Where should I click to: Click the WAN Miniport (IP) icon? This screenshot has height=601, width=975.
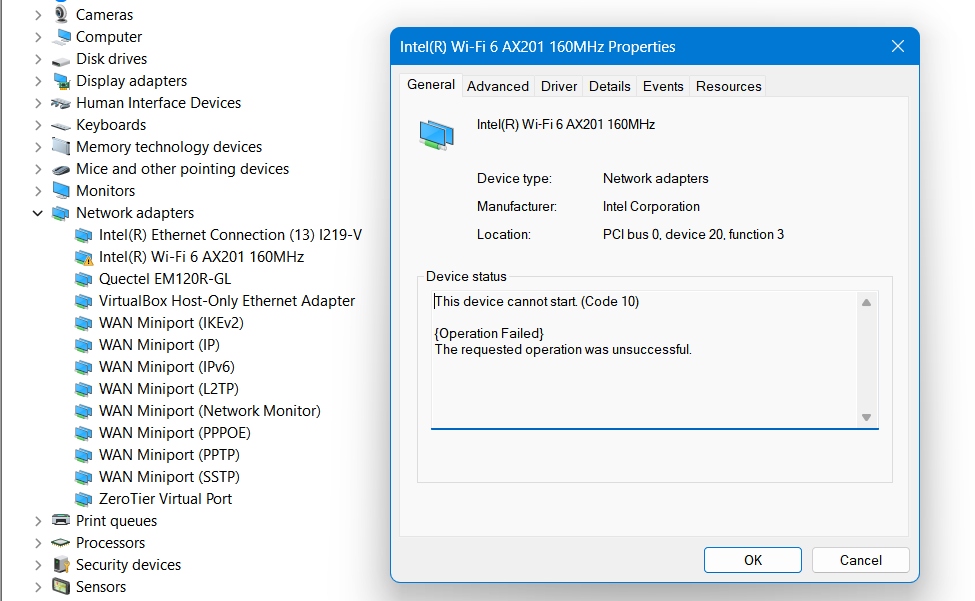(83, 345)
